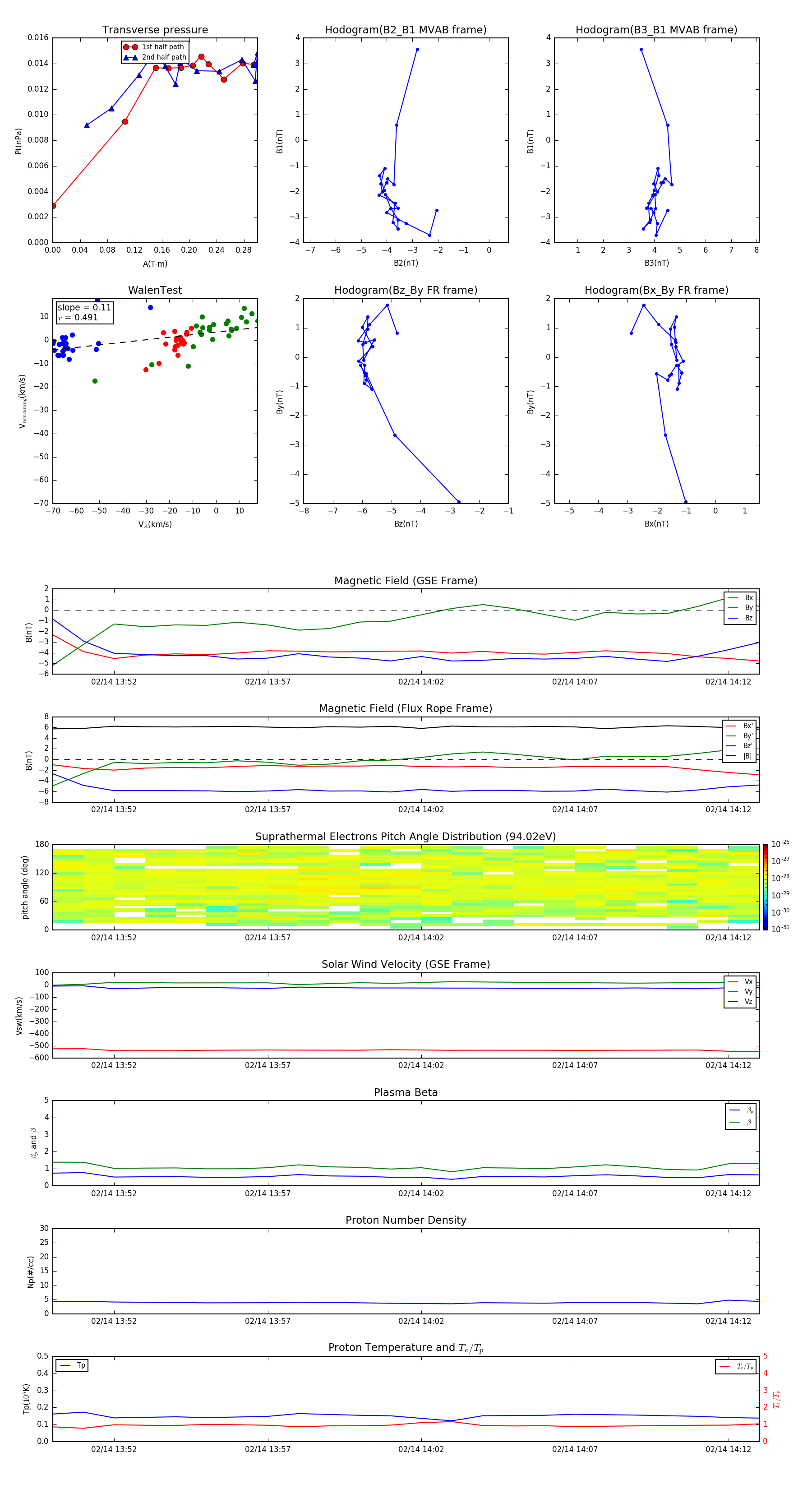Screen dimensions: 812x1489
Task: Click the βp legend entry in Plasma Beta
Action: coord(742,1110)
